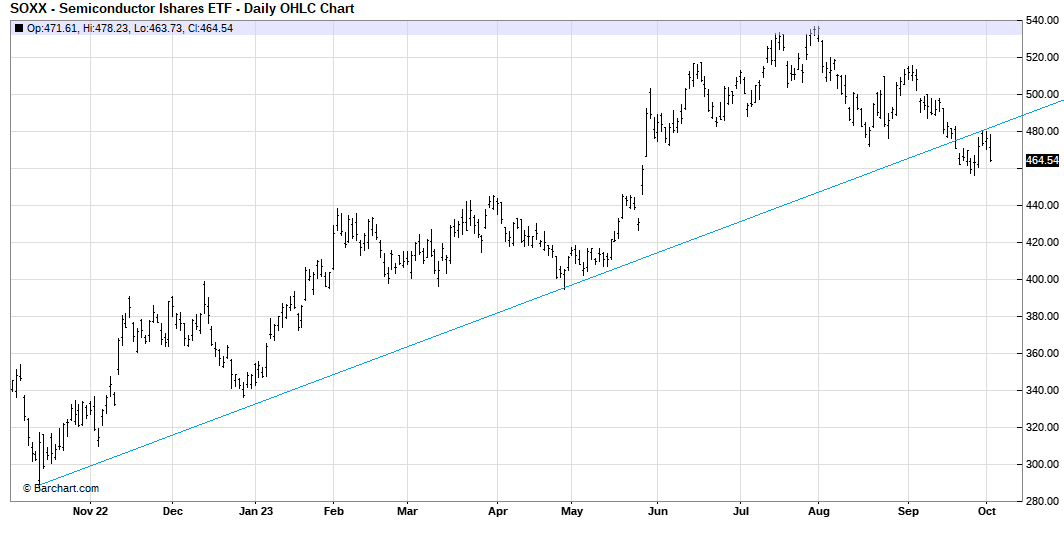This screenshot has width=1064, height=542.
Task: Click the May date axis label
Action: [x=571, y=511]
